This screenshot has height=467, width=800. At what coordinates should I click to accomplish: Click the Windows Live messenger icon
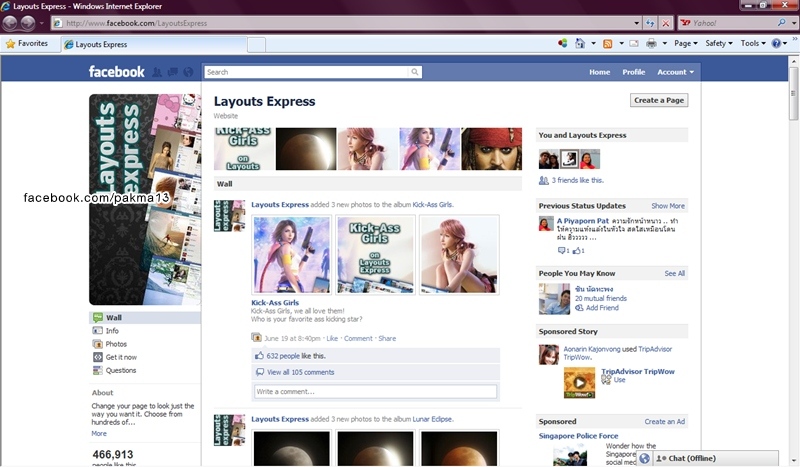tap(563, 44)
